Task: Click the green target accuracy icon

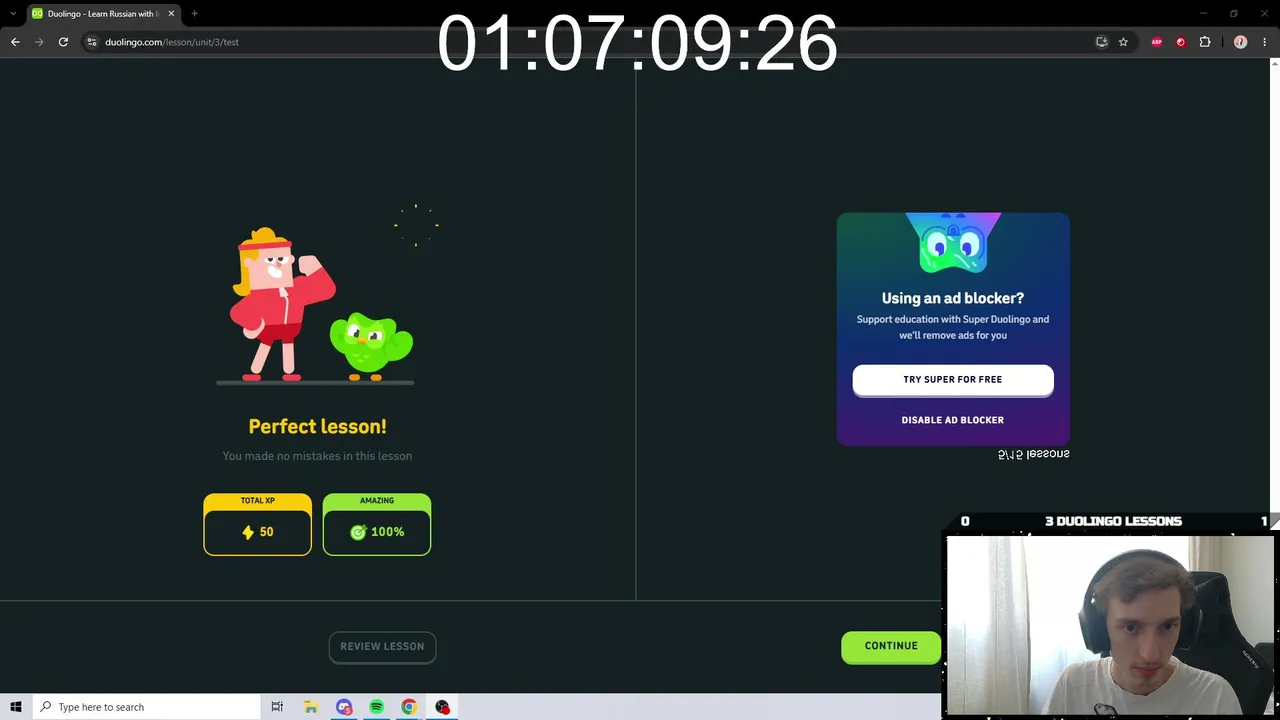Action: pos(358,532)
